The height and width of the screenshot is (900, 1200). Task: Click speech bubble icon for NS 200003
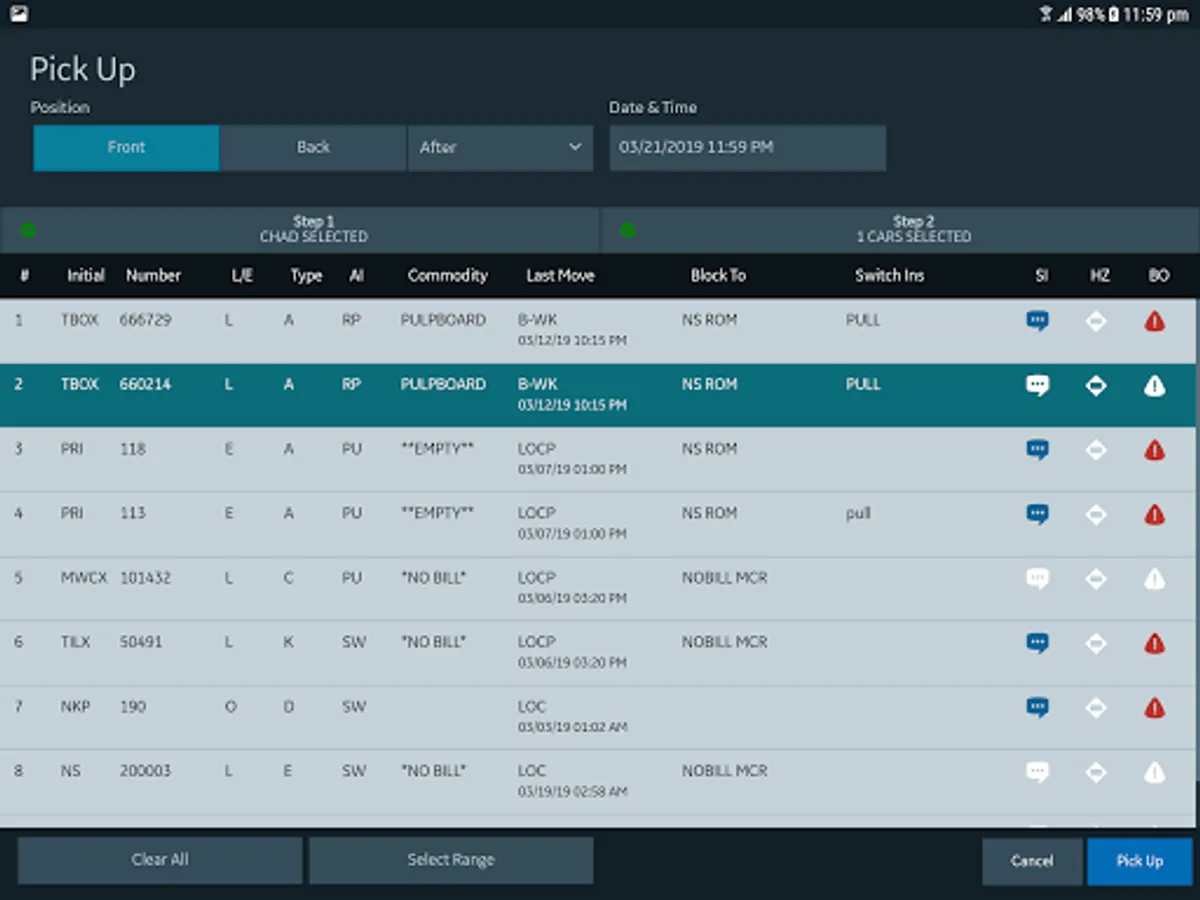coord(1037,772)
